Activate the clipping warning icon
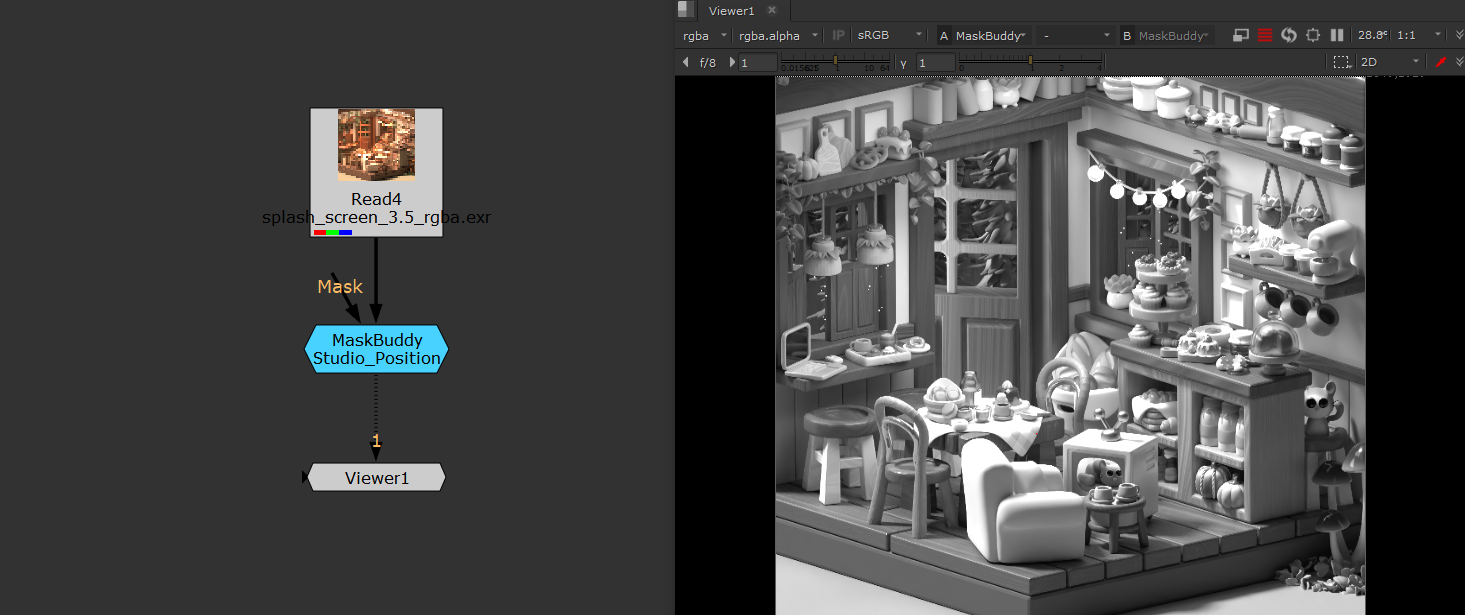 click(x=1265, y=35)
